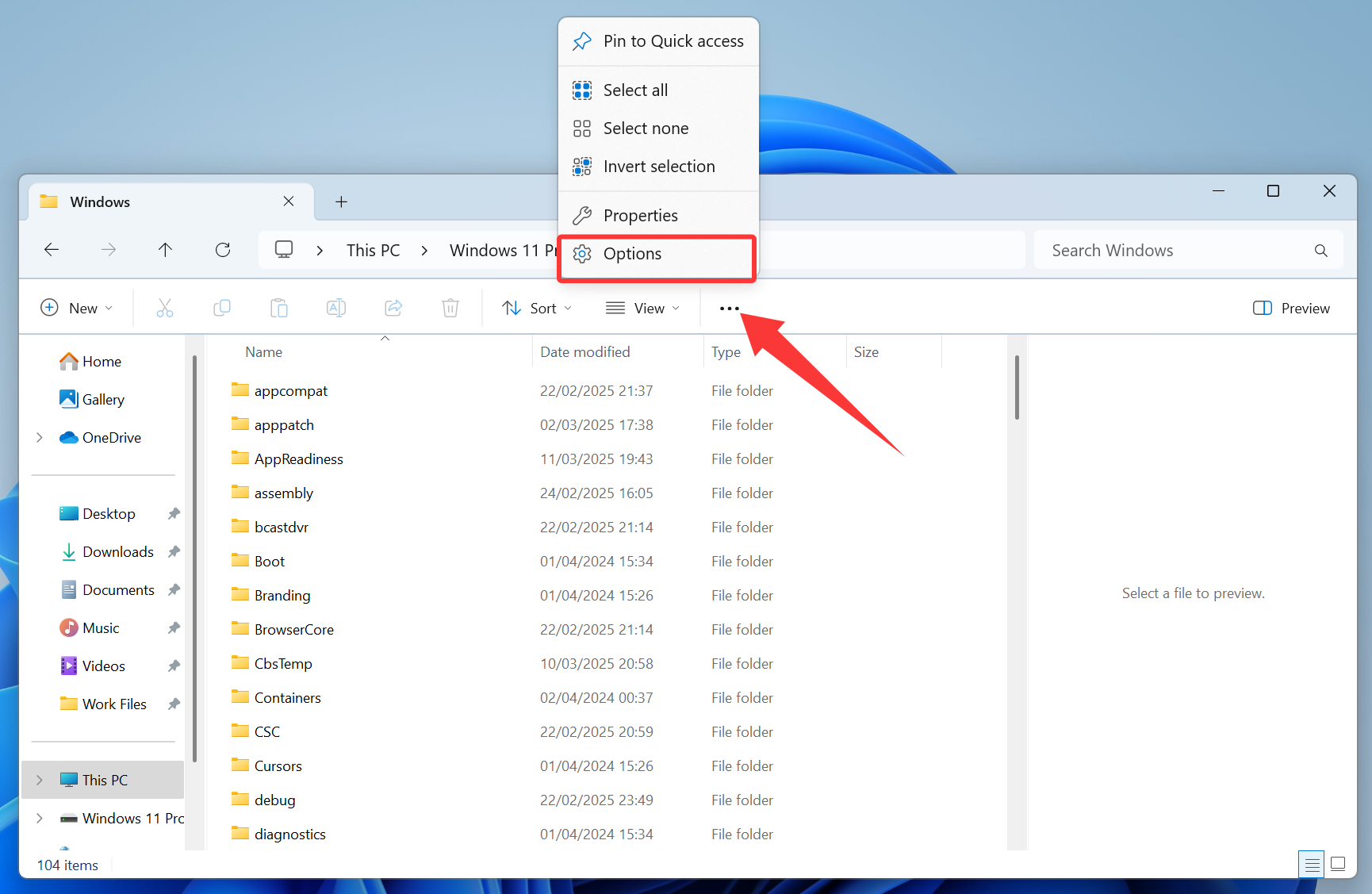Click chevron before This PC in address bar
The image size is (1372, 894).
tap(320, 251)
